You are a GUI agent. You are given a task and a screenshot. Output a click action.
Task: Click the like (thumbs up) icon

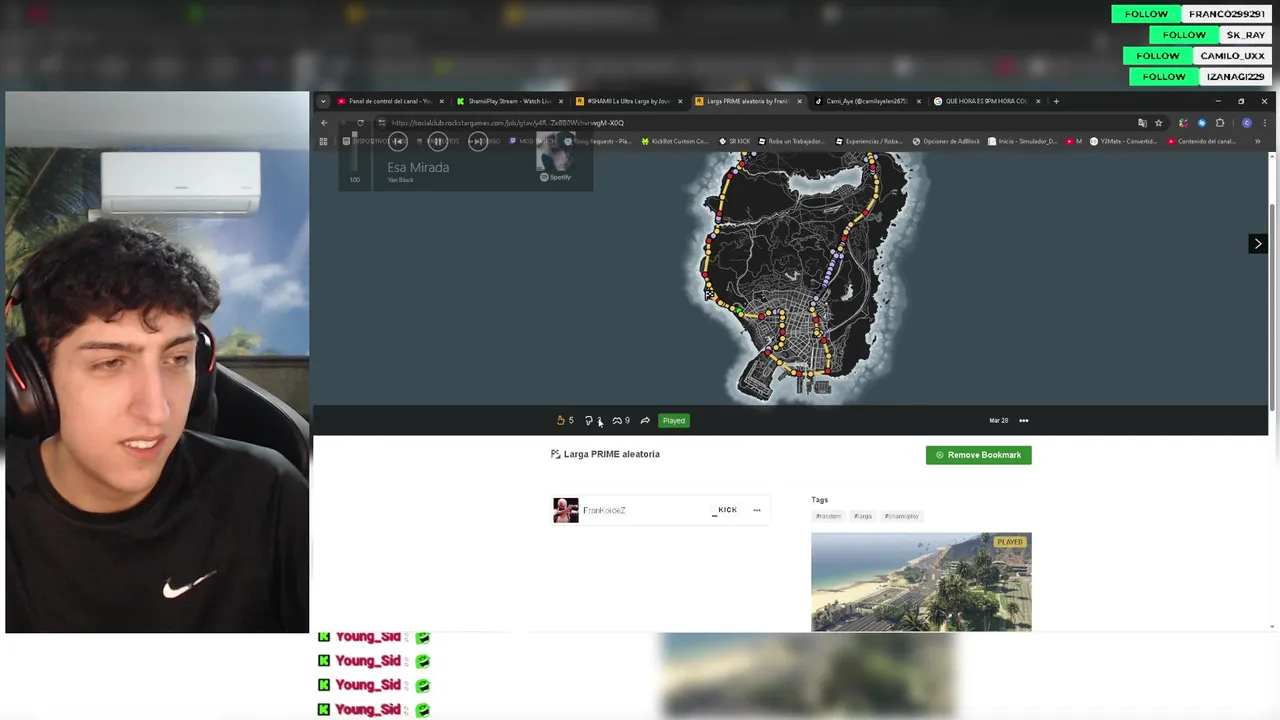[x=561, y=420]
